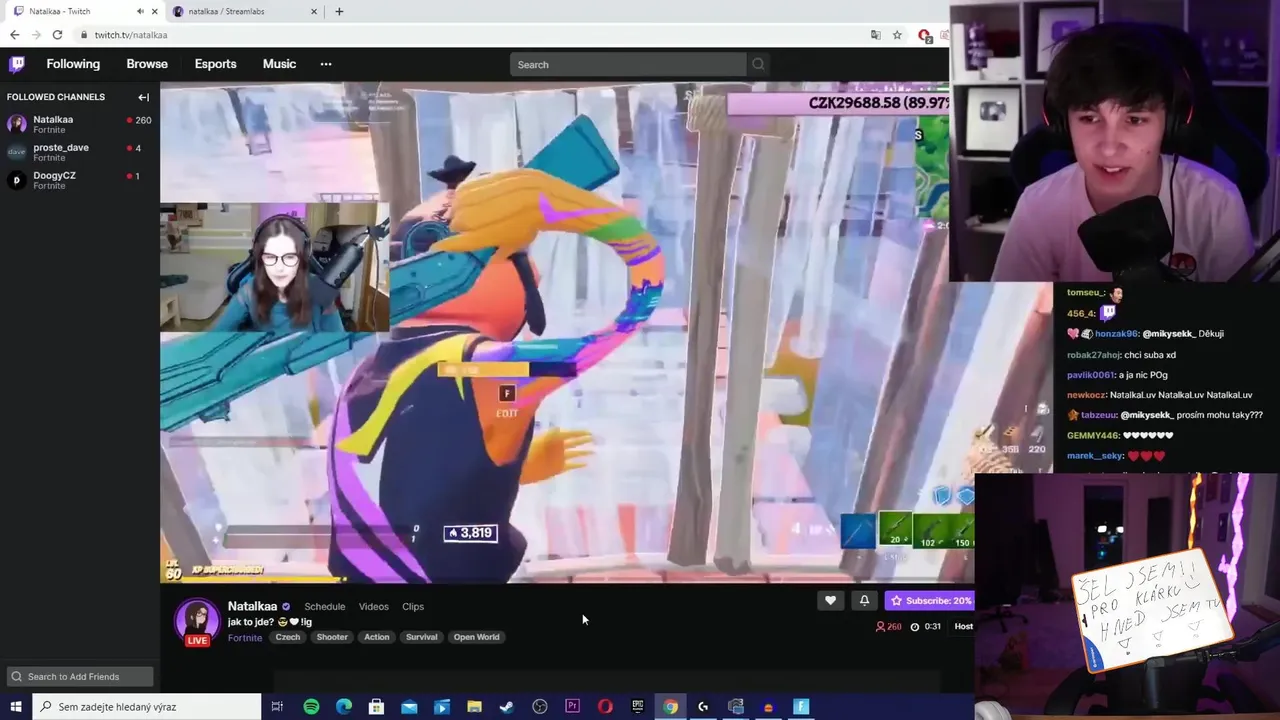
Task: Open Natalkaa in followed channels
Action: [x=80, y=124]
